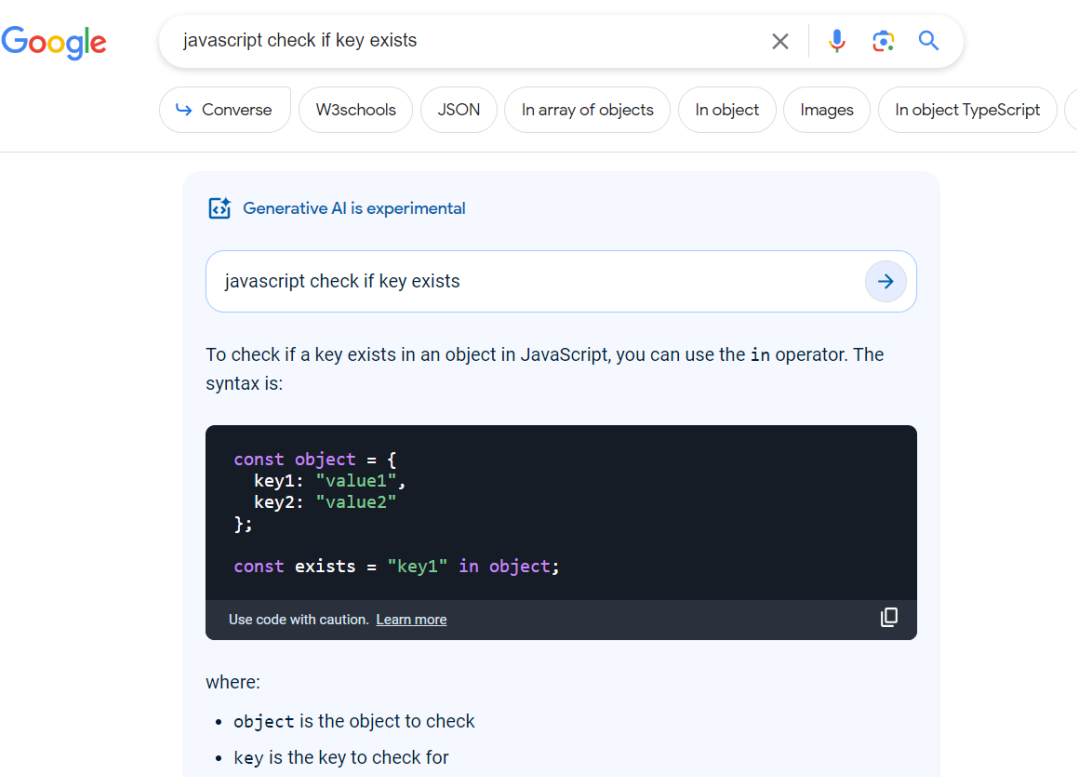
Task: Click the Generative AI is experimental label
Action: 354,209
